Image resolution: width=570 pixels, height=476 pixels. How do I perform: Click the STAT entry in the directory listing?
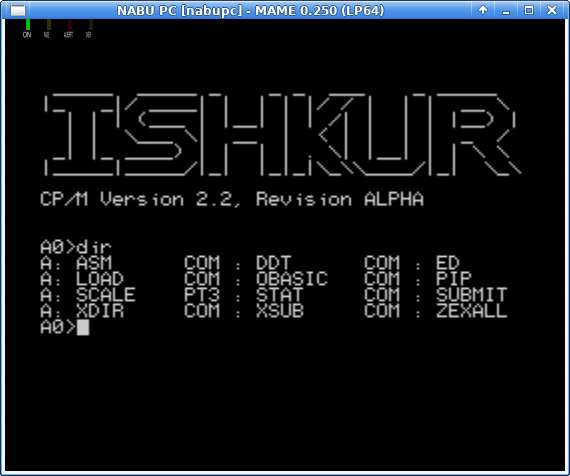click(280, 295)
